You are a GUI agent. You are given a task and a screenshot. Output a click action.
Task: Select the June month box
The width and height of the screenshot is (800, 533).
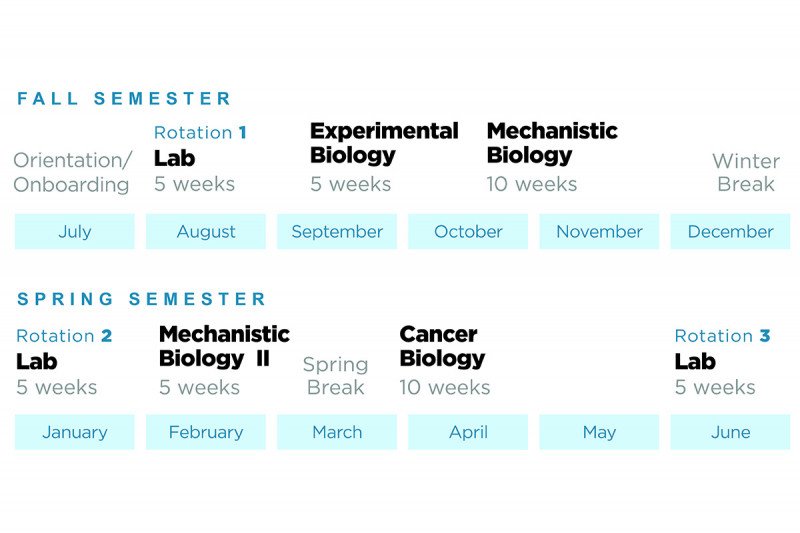[x=730, y=432]
